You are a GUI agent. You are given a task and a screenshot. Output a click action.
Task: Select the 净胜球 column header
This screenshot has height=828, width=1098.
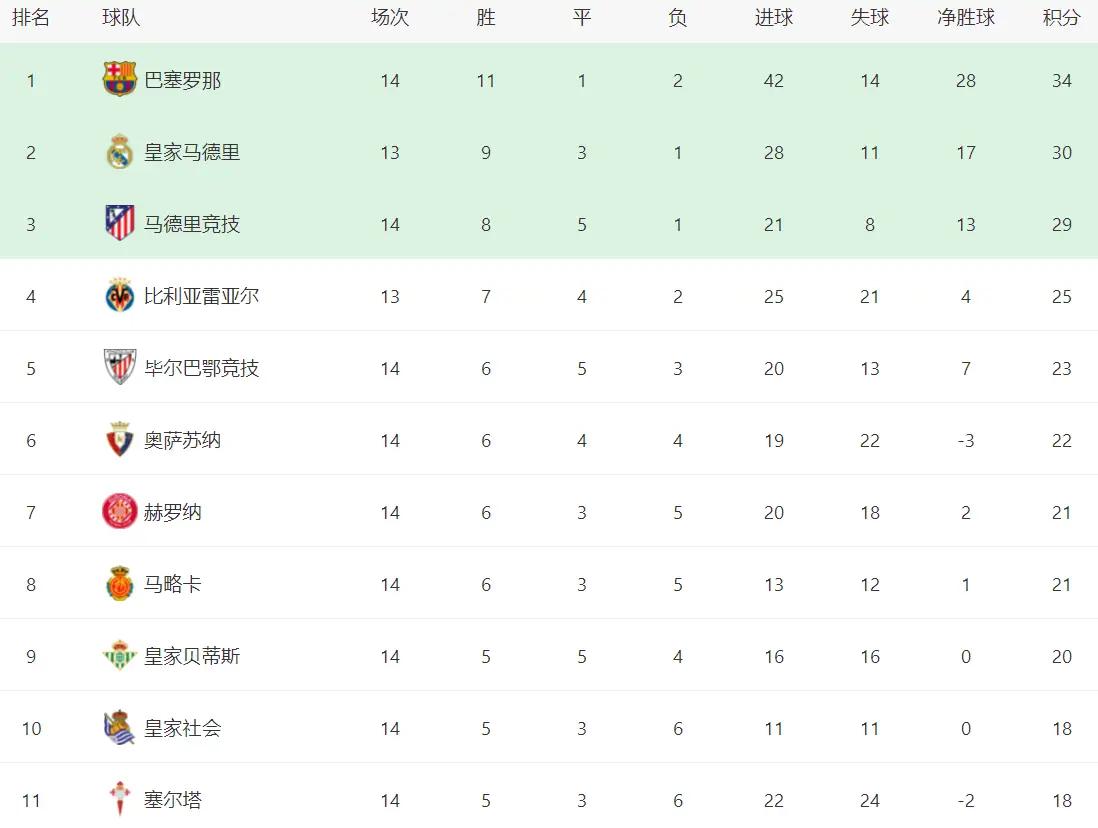[966, 18]
